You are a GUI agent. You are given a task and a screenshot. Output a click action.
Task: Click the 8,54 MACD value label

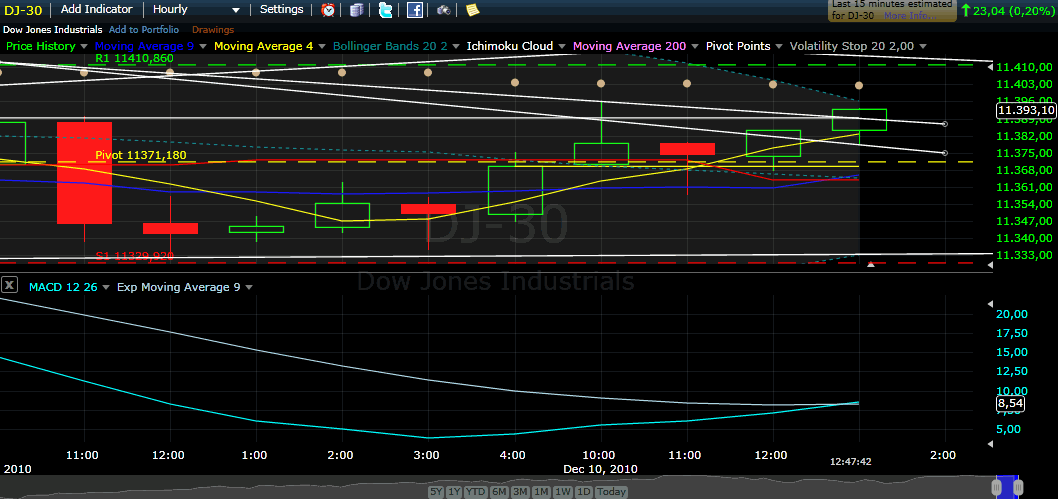(x=1011, y=404)
